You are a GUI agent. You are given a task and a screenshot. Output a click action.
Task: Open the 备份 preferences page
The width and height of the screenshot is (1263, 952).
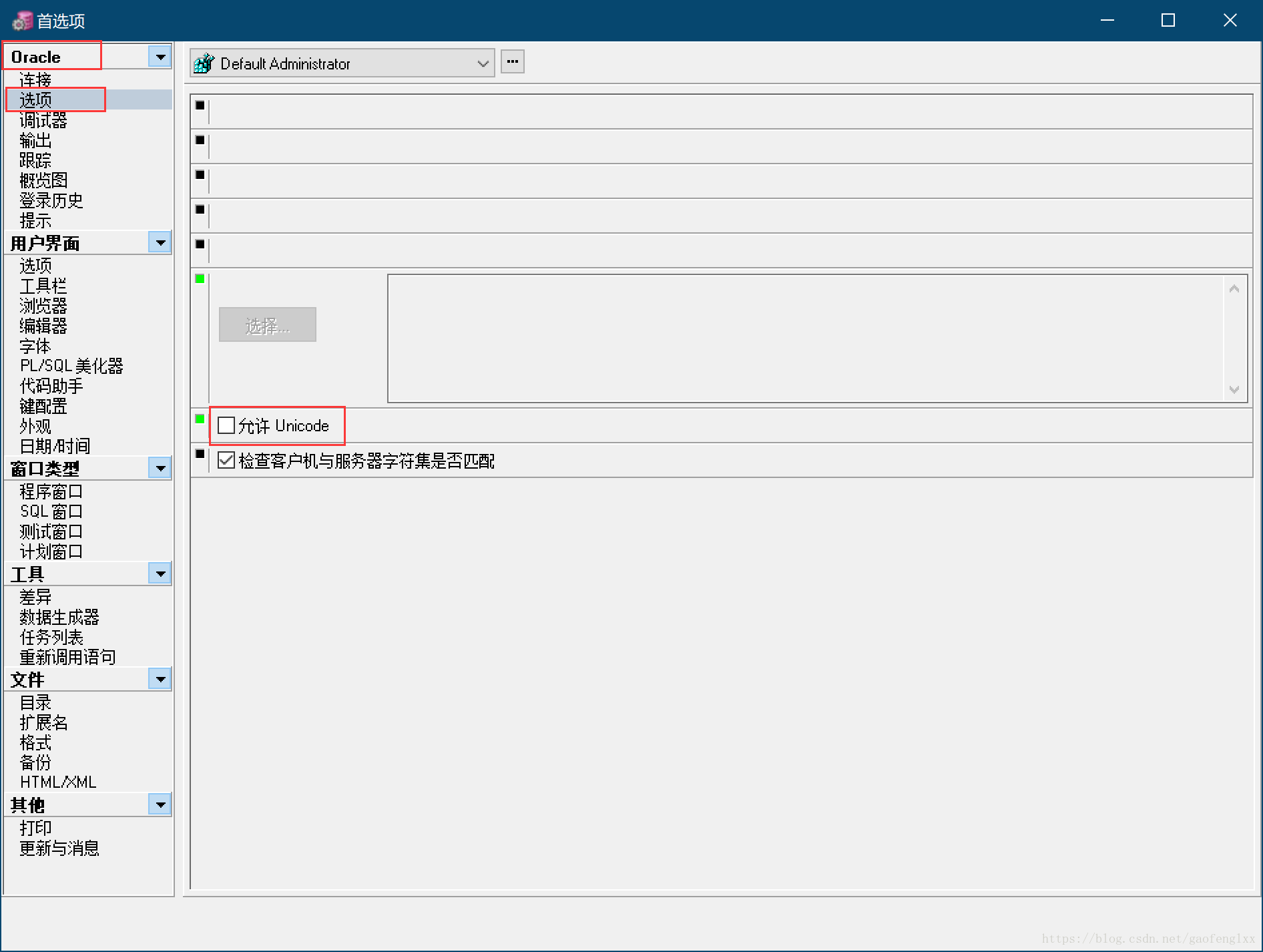[x=35, y=762]
